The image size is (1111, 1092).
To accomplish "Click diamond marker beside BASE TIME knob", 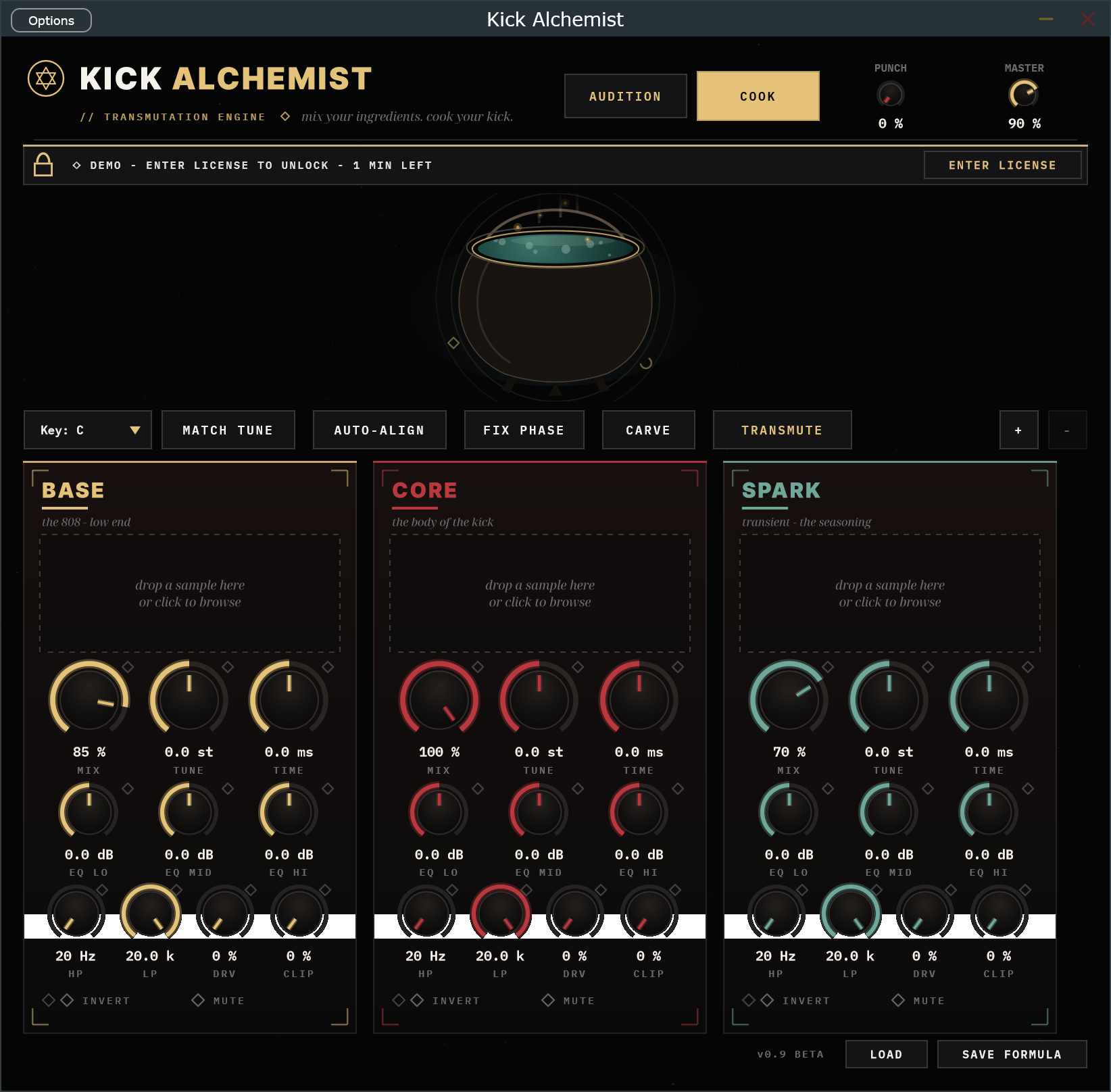I will [328, 667].
